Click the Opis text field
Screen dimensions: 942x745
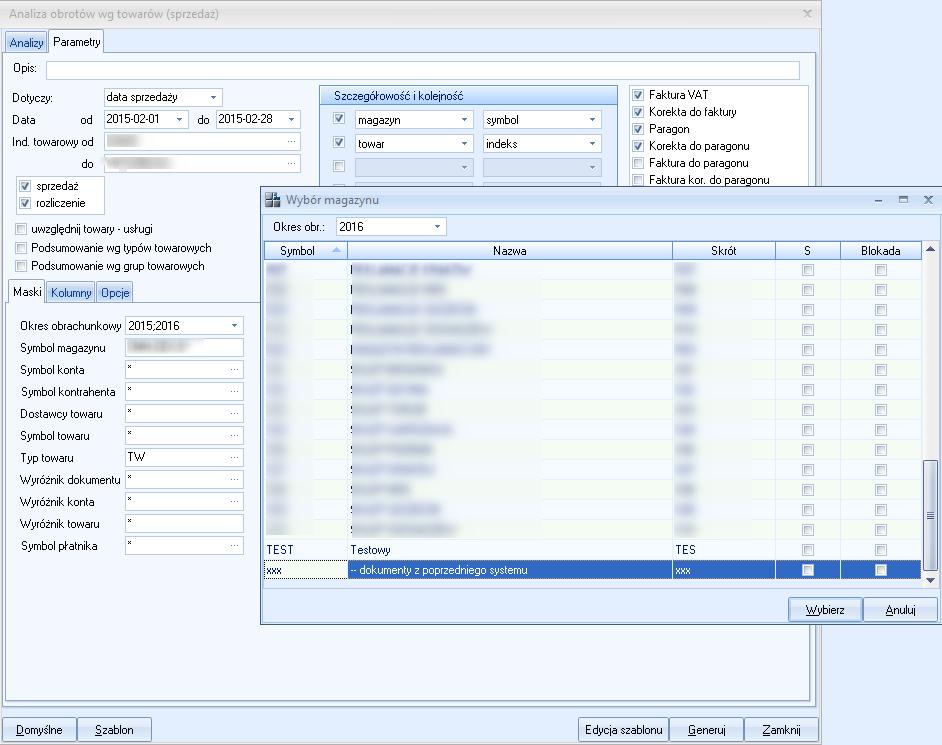423,70
